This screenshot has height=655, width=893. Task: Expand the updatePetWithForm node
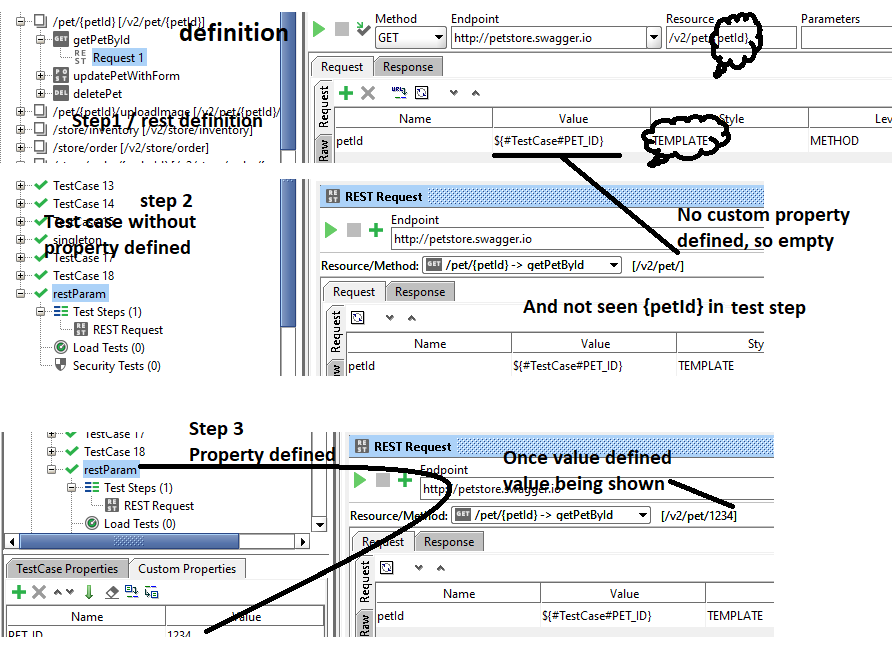coord(40,75)
